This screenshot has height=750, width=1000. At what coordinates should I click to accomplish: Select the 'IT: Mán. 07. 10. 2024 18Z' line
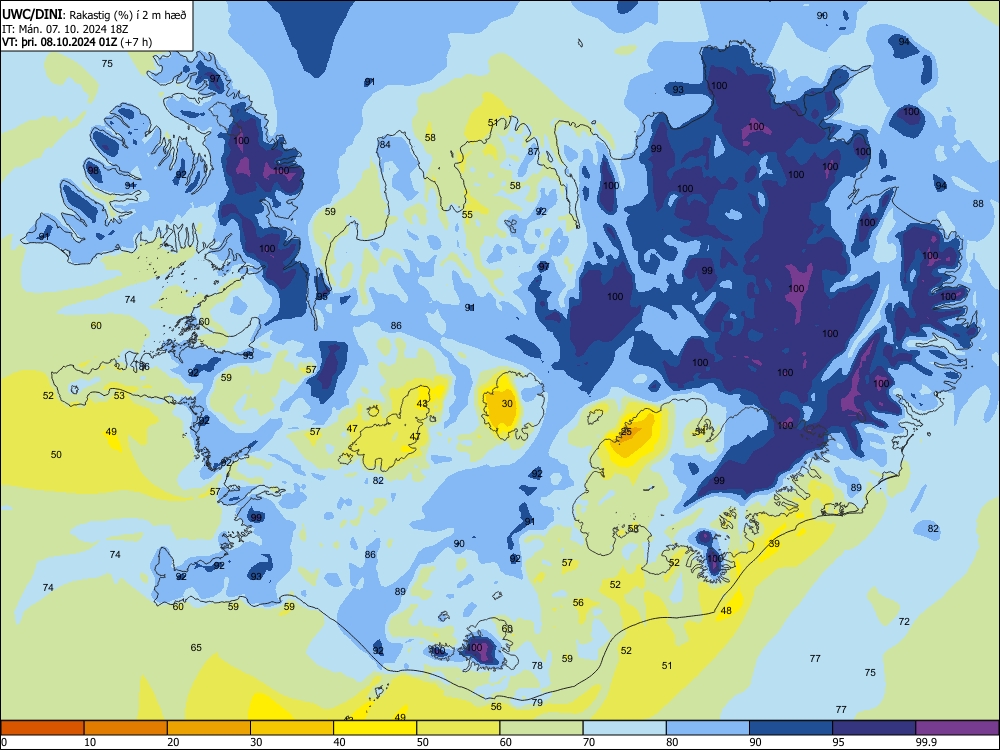pyautogui.click(x=63, y=29)
